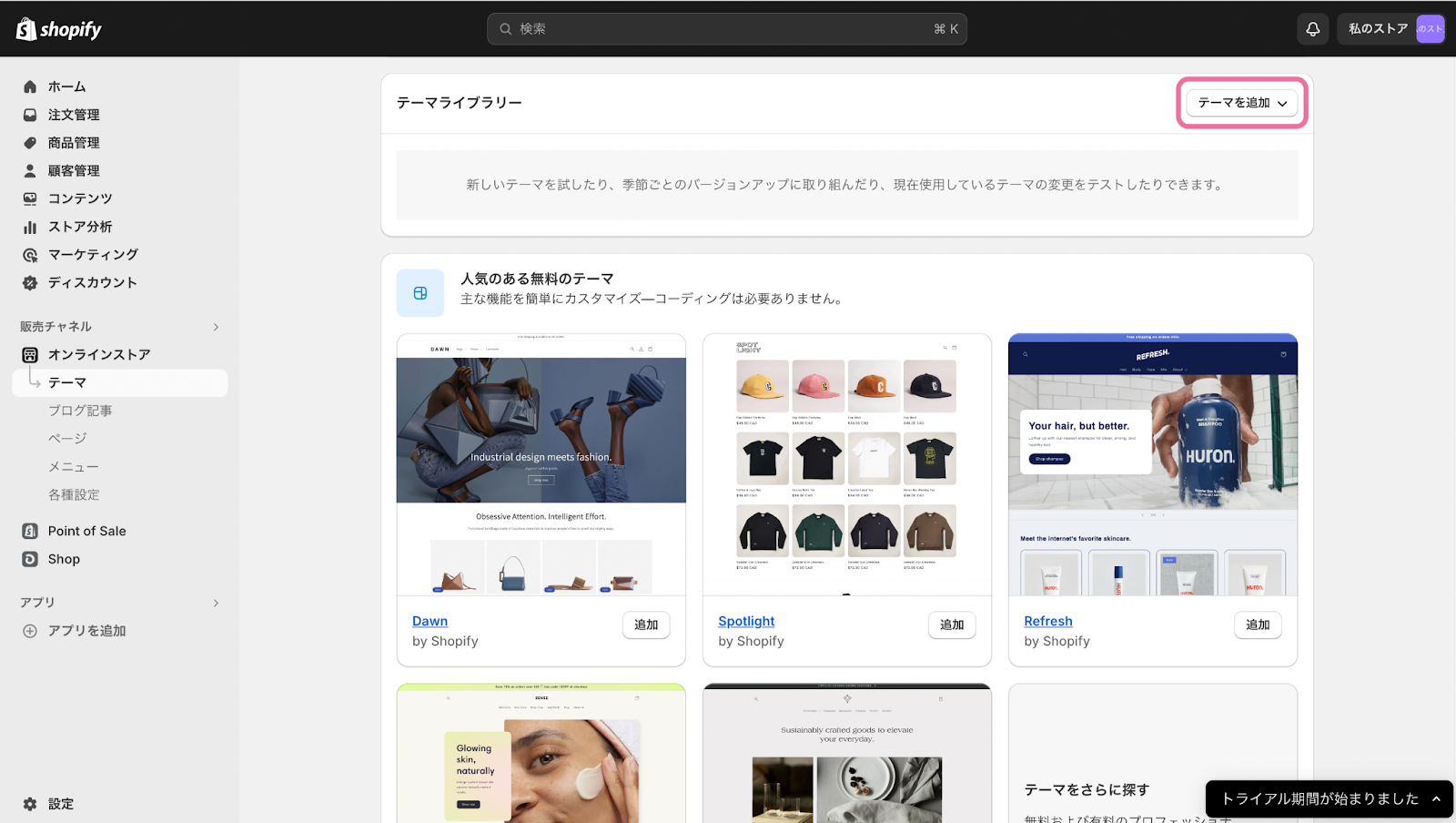
Task: Open the 私のストア account menu
Action: coord(1391,29)
